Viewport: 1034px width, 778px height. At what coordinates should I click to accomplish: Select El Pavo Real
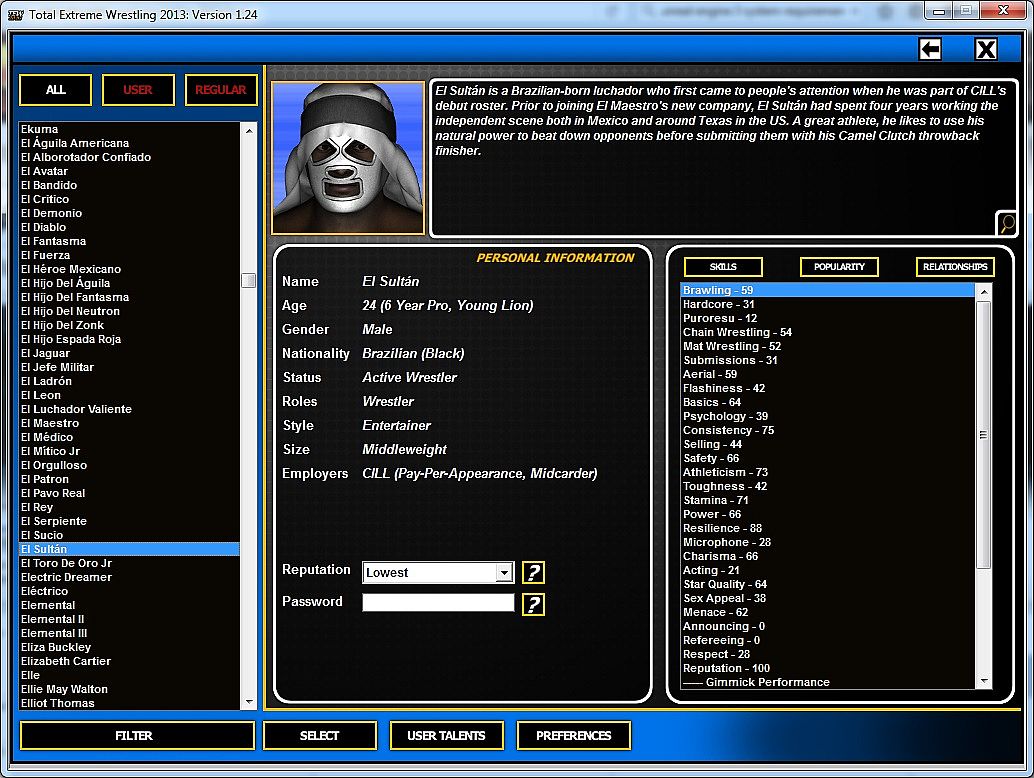129,493
